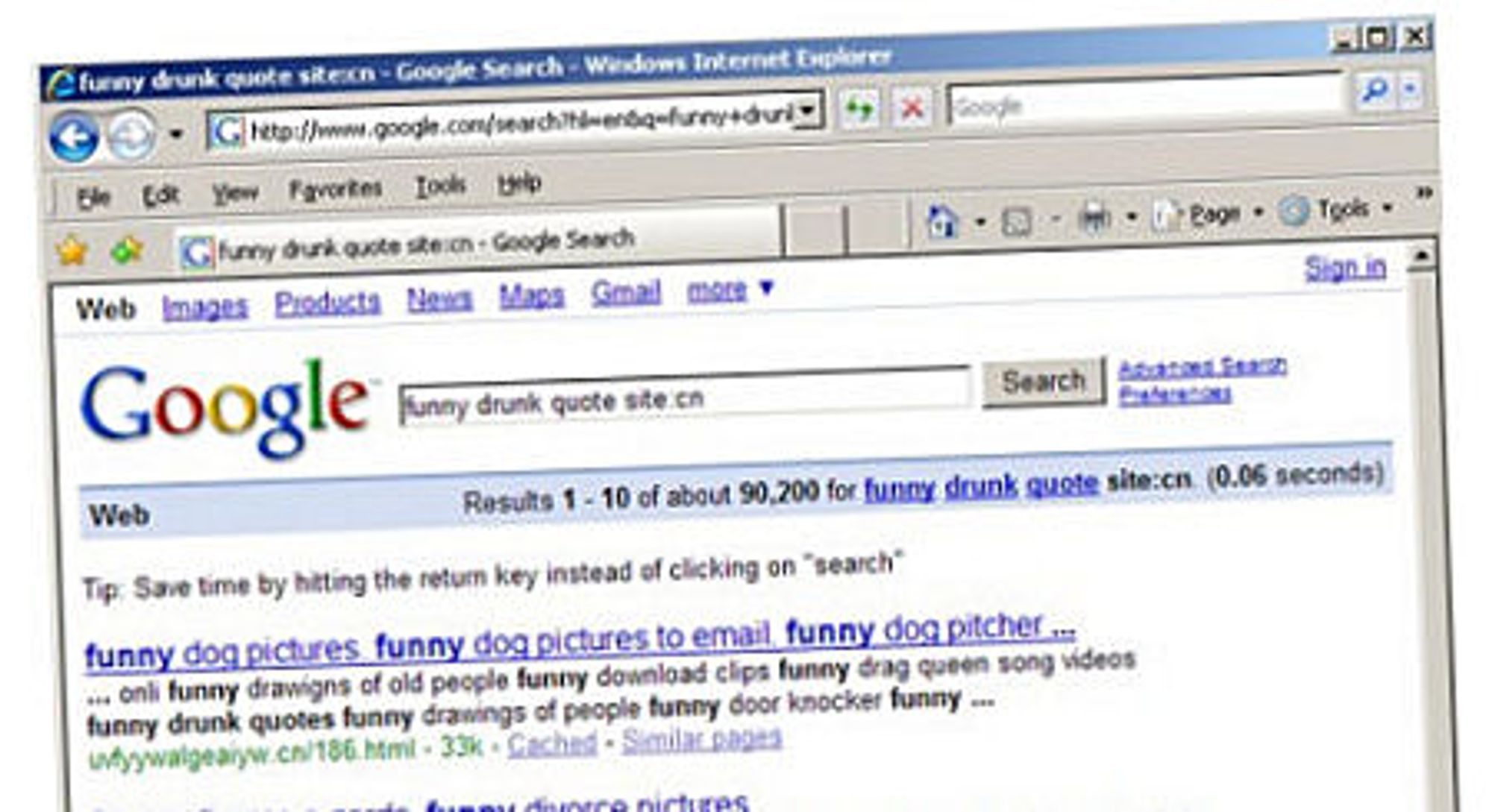Viewport: 1492px width, 812px height.
Task: Click the browser Forward arrow button
Action: click(132, 136)
